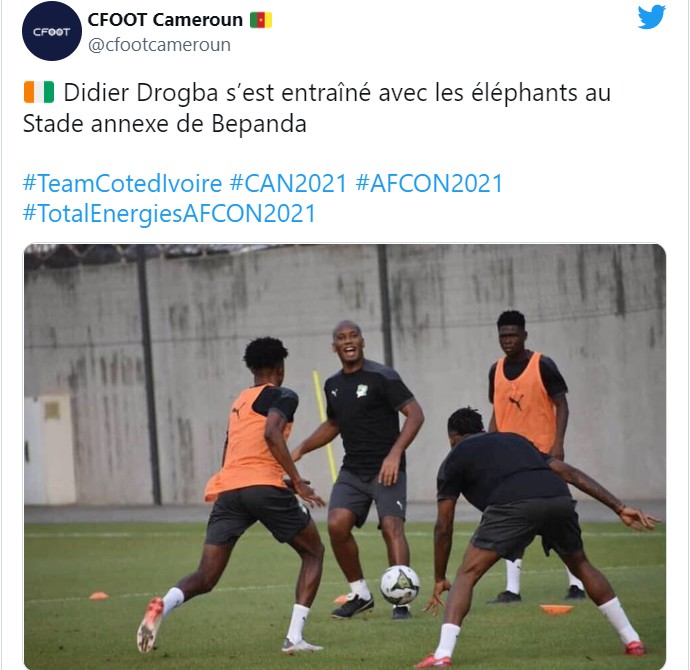Open the @cfootcameroun handle link

pyautogui.click(x=159, y=45)
